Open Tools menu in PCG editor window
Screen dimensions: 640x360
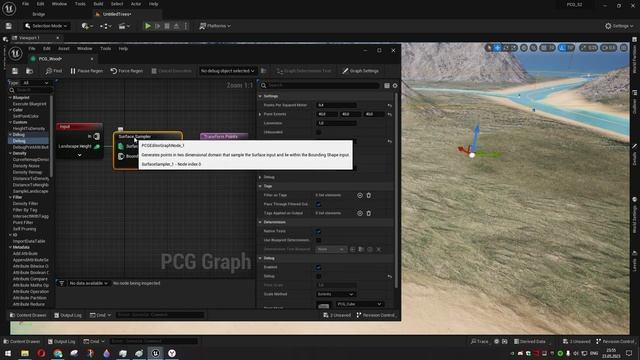point(106,49)
